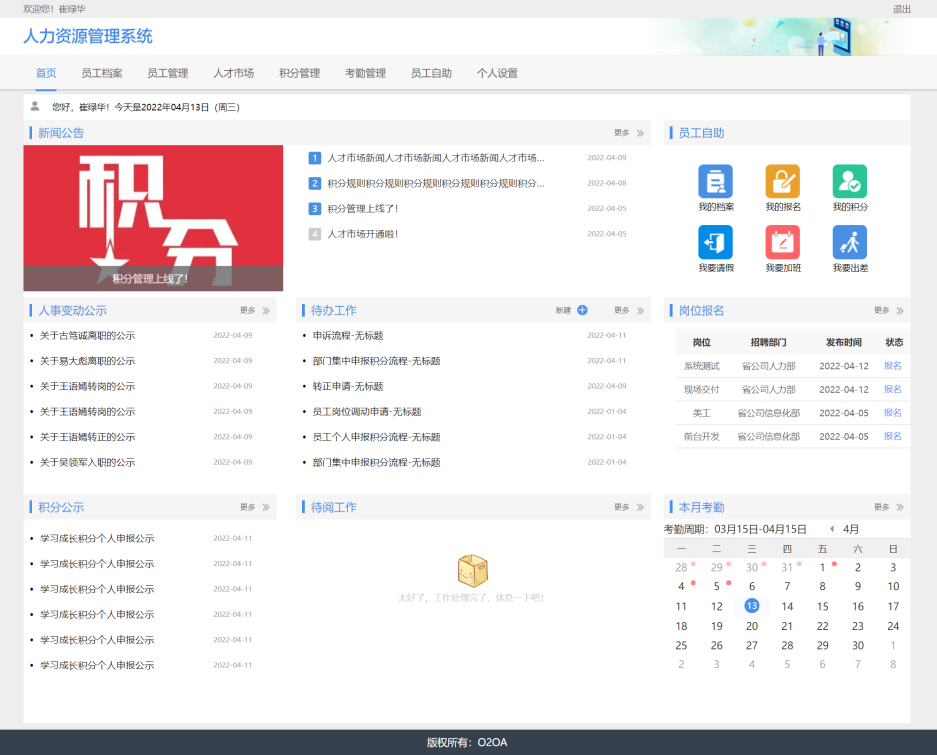Switch to the 员工档案 tab
This screenshot has width=937, height=755.
(102, 73)
